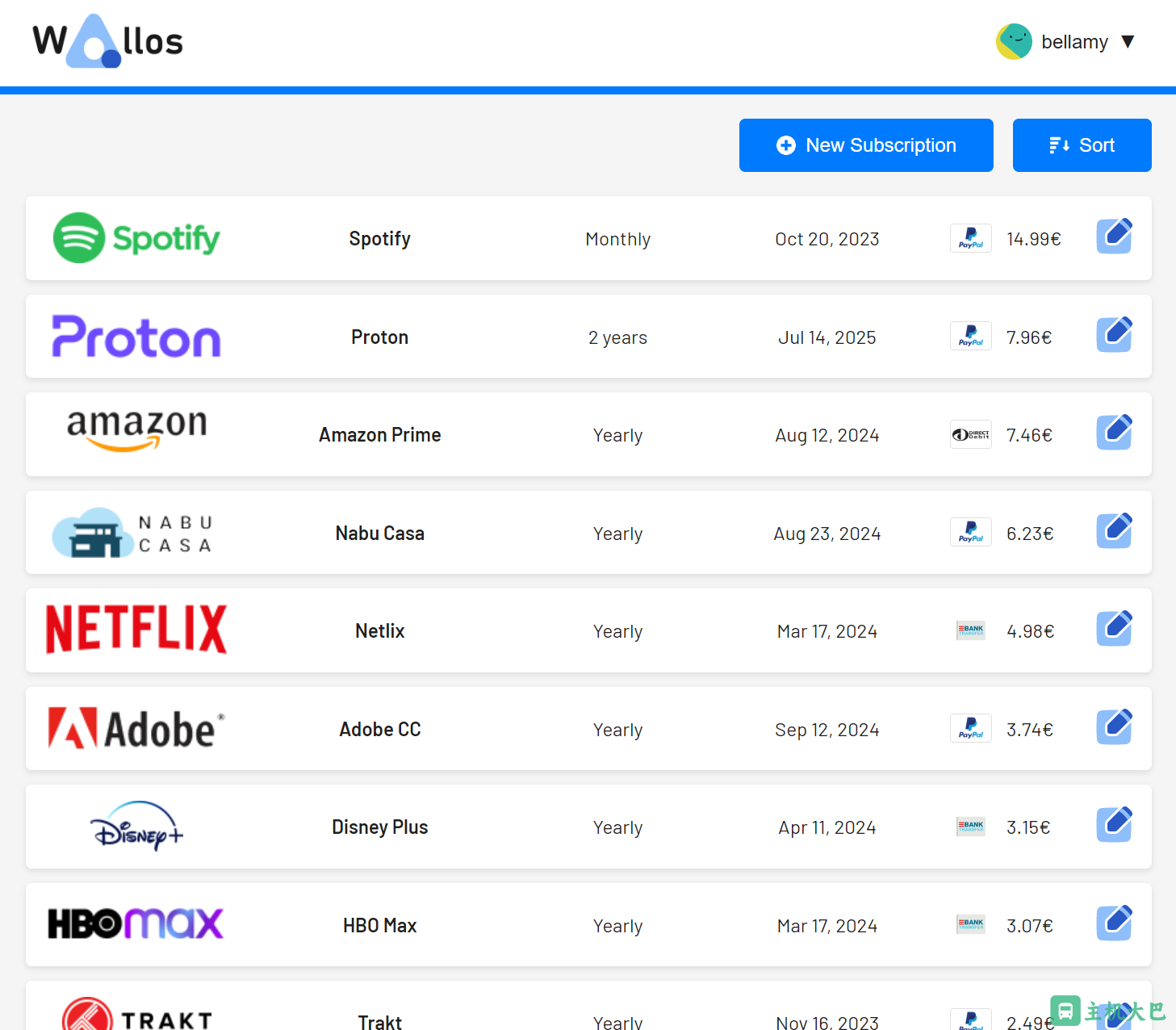
Task: Click the "14.99€" price
Action: [x=1034, y=239]
